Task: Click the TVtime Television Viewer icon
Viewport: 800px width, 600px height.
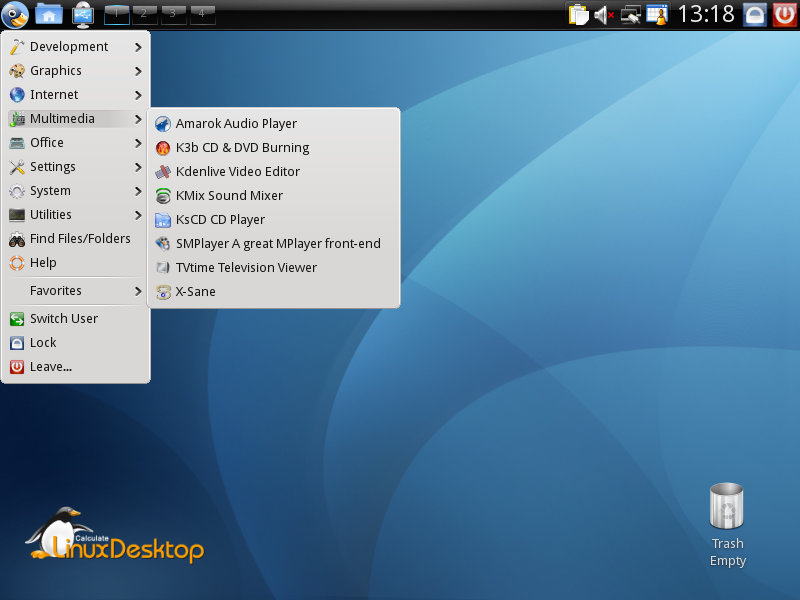Action: point(163,268)
